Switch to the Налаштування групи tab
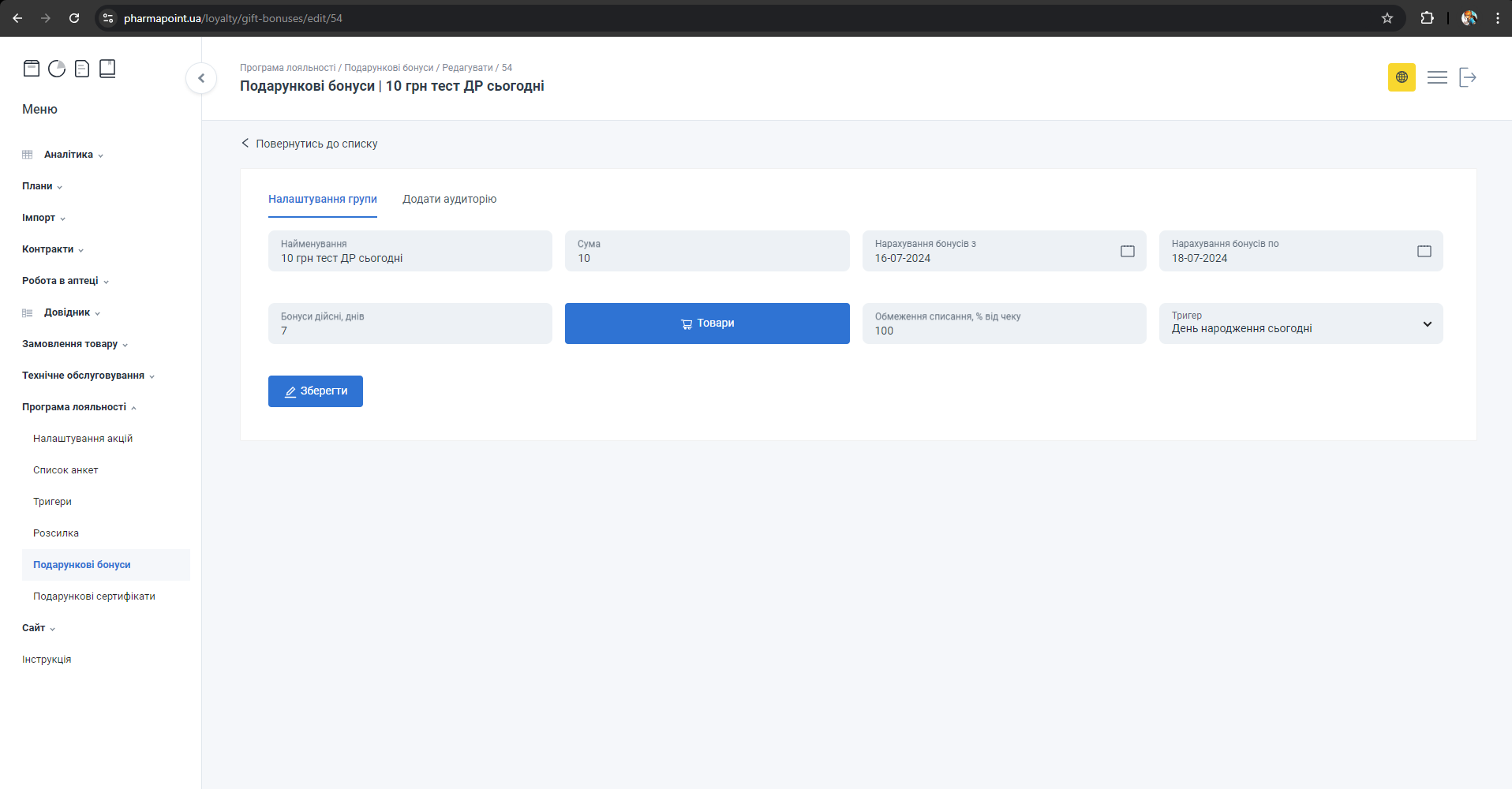 [x=323, y=199]
